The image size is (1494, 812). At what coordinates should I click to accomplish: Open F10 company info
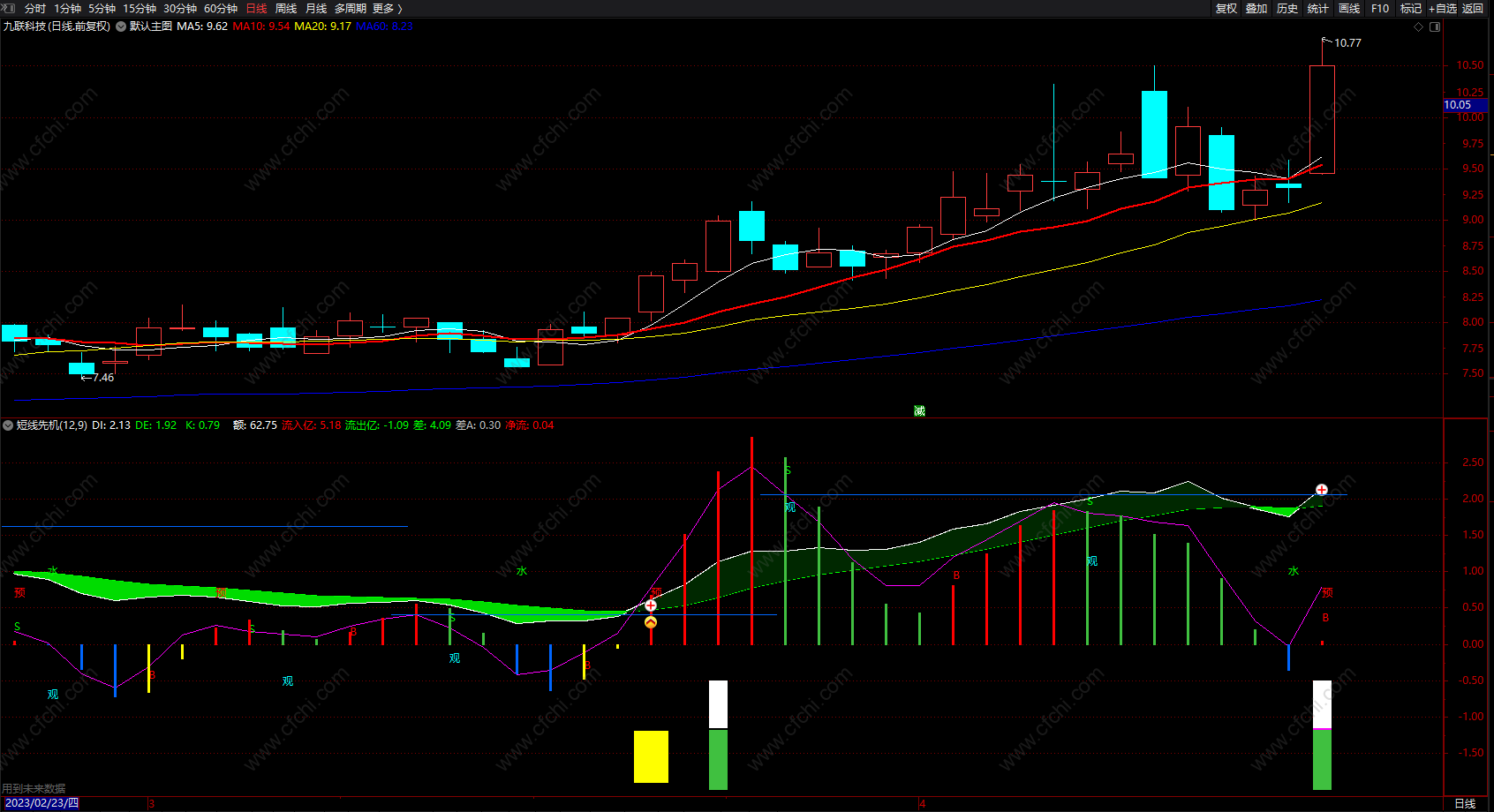click(1380, 8)
